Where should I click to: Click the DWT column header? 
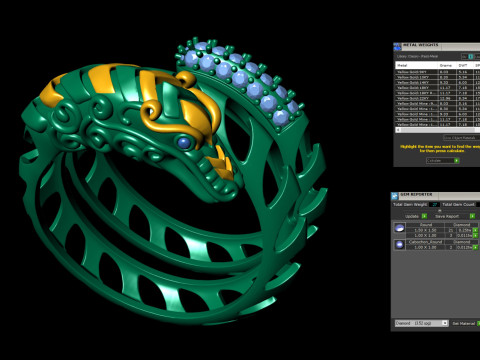coord(465,65)
